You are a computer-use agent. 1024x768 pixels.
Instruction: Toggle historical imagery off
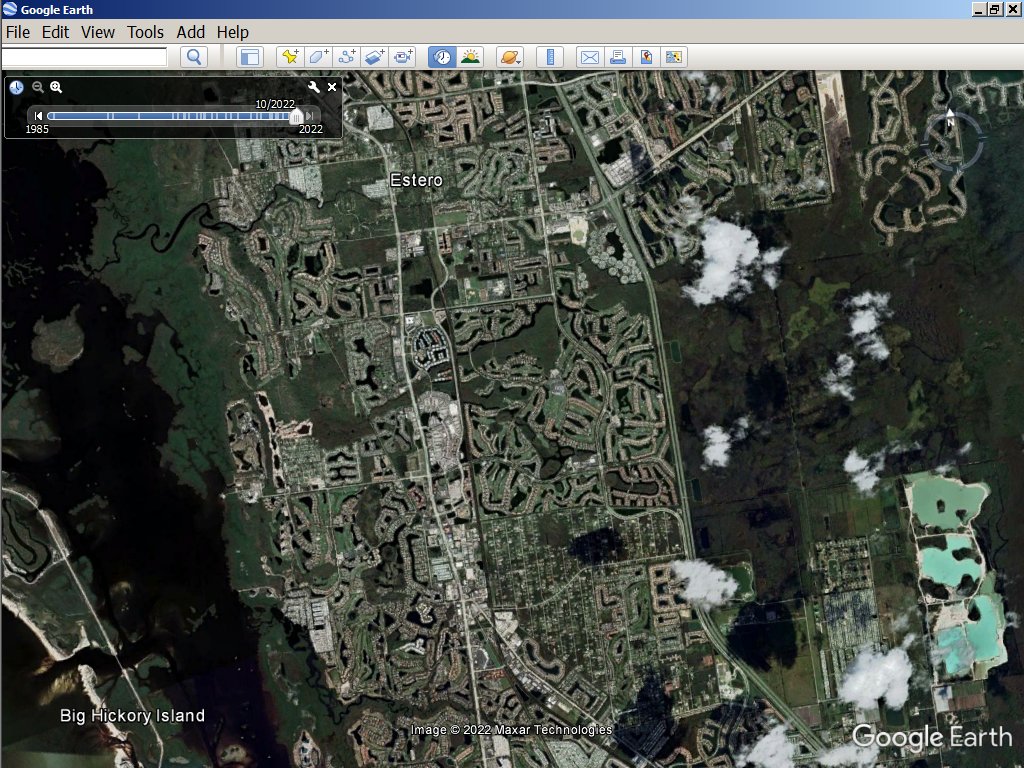[441, 57]
